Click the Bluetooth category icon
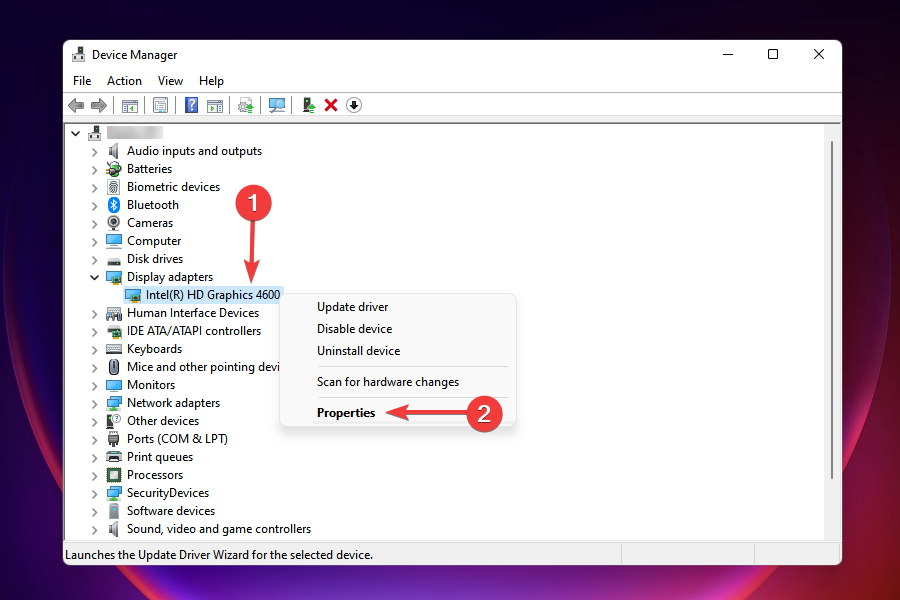Viewport: 900px width, 600px height. click(114, 205)
